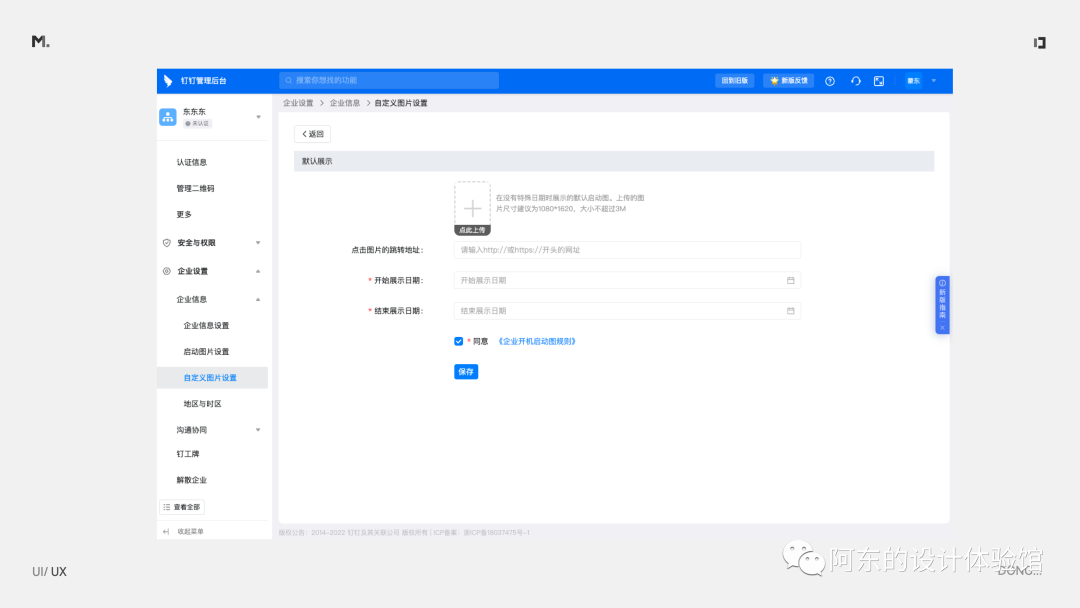This screenshot has height=608, width=1080.
Task: Select 自定义图片设置 menu item
Action: [212, 377]
